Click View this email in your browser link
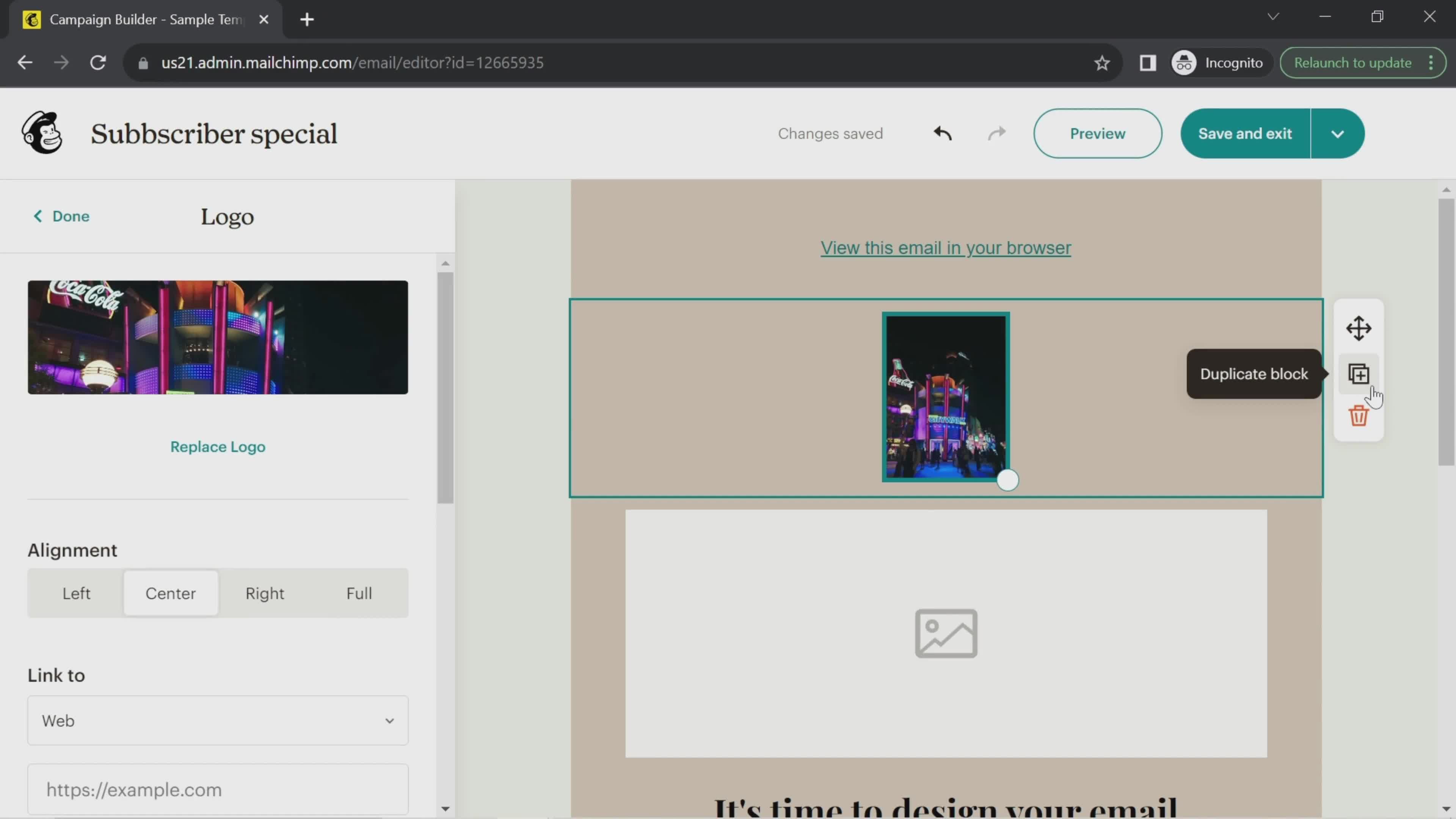 pos(946,247)
